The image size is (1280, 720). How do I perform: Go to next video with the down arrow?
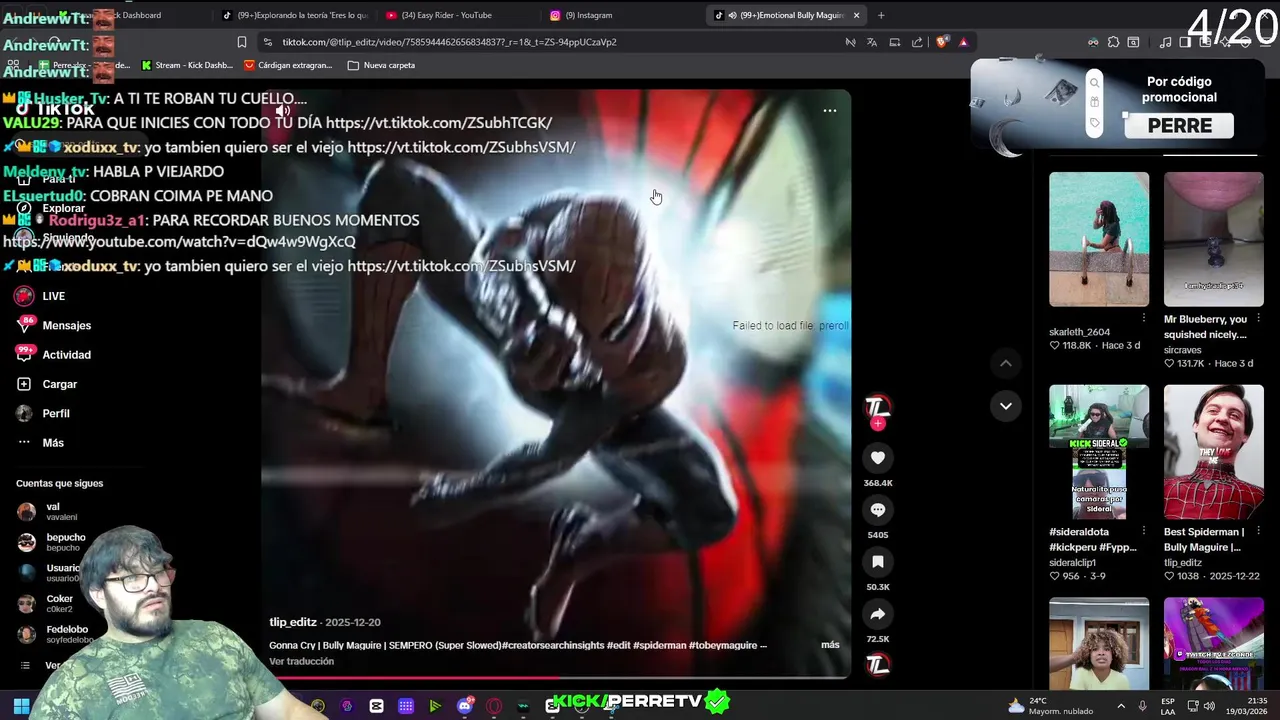pos(1005,406)
